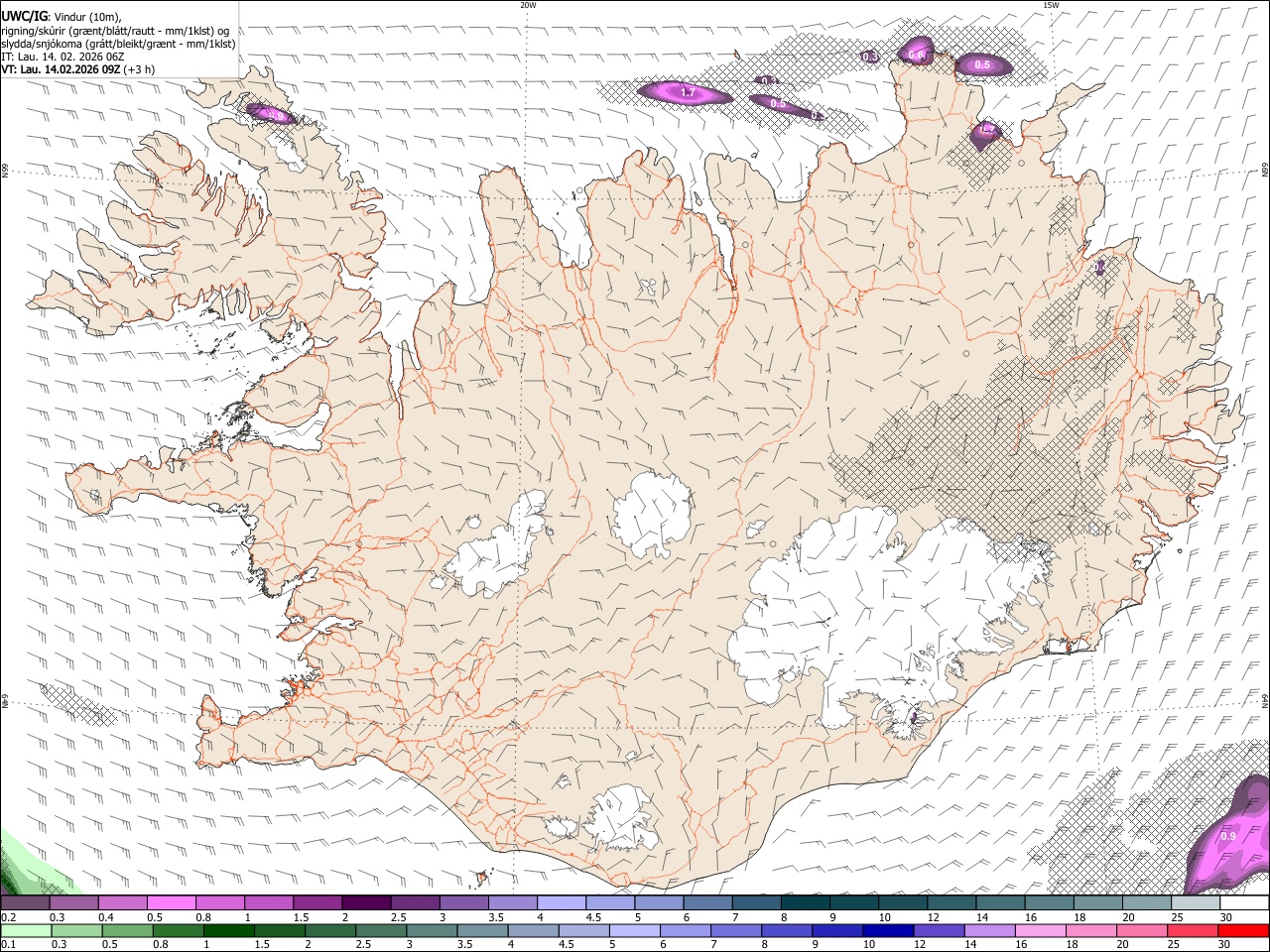Click the light lavender snow legend swatch labeled 4
Viewport: 1270px width, 952px height.
tap(560, 903)
